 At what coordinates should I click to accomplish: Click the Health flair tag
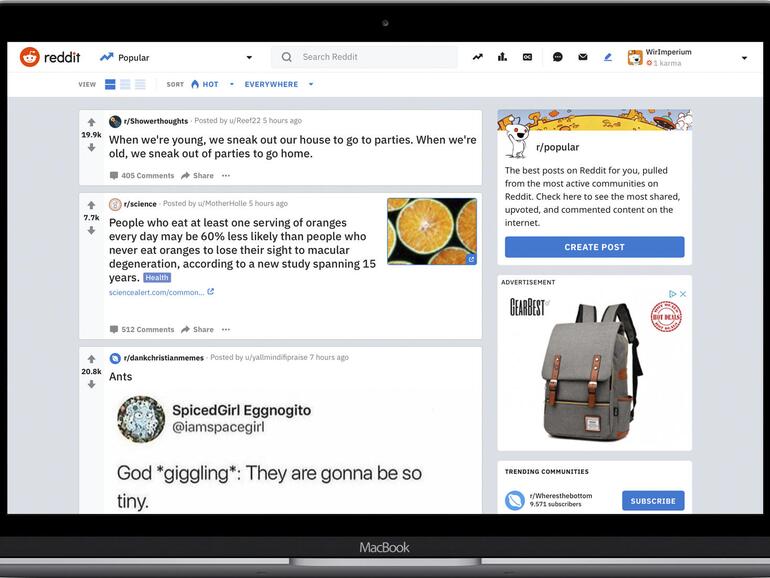tap(157, 277)
